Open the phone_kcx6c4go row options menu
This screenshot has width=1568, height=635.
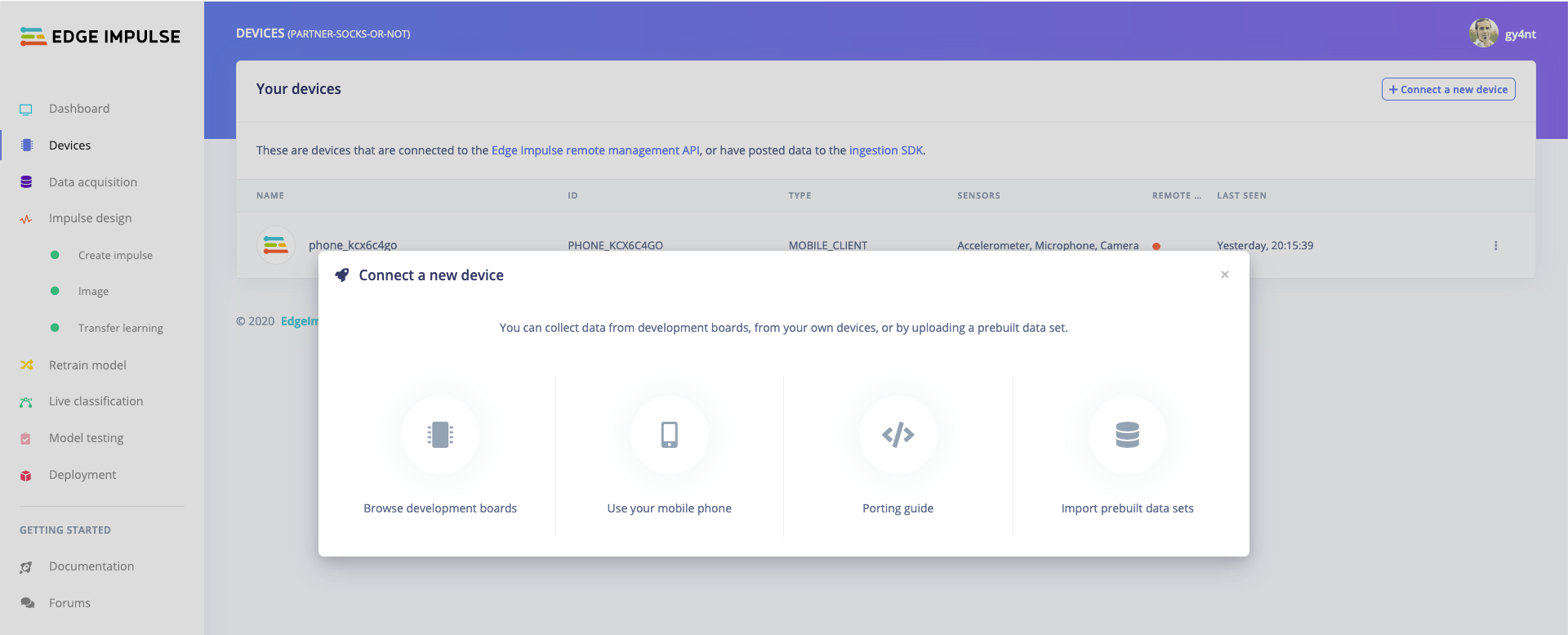[1495, 245]
